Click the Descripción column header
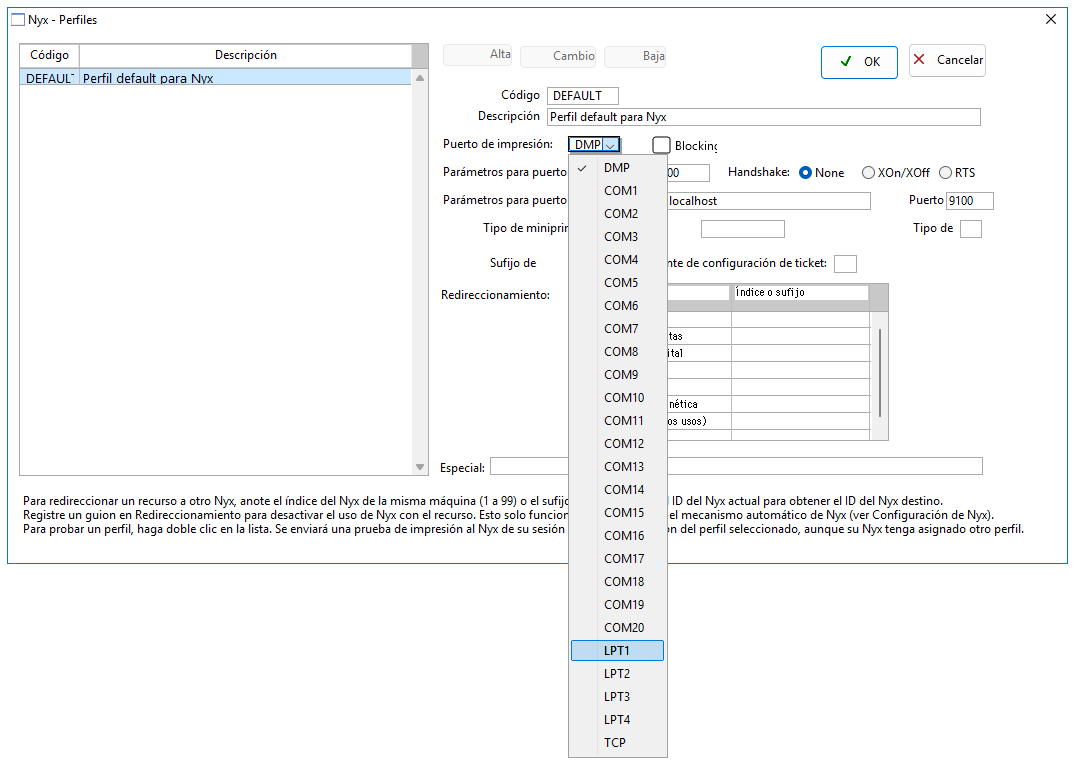This screenshot has height=765, width=1075. 245,56
